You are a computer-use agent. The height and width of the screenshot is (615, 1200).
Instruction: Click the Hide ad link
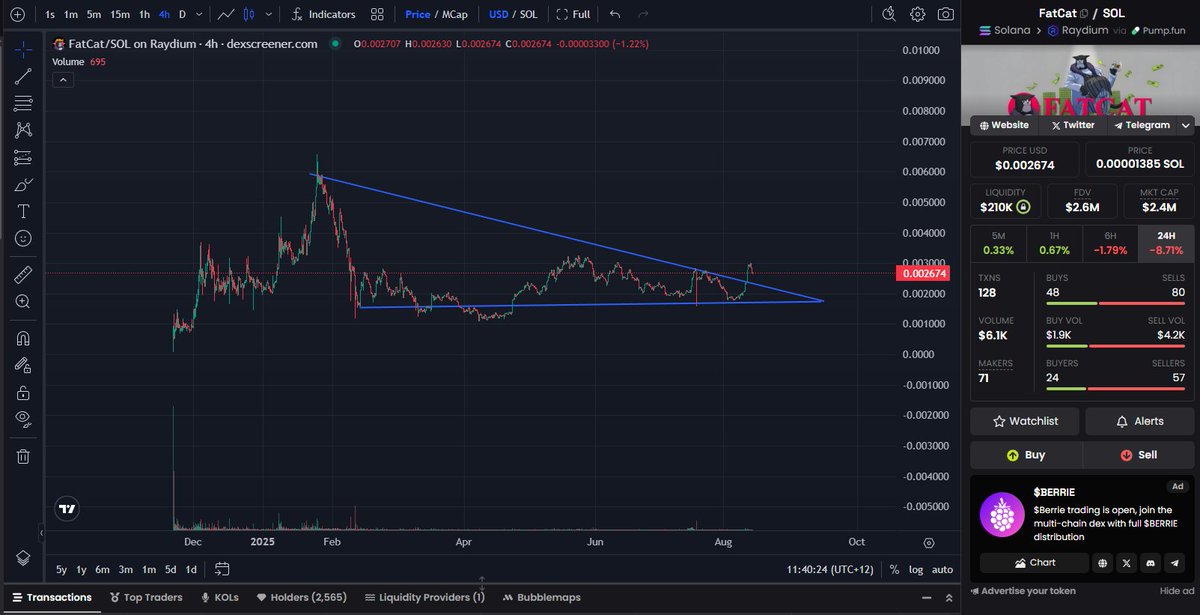coord(1178,591)
